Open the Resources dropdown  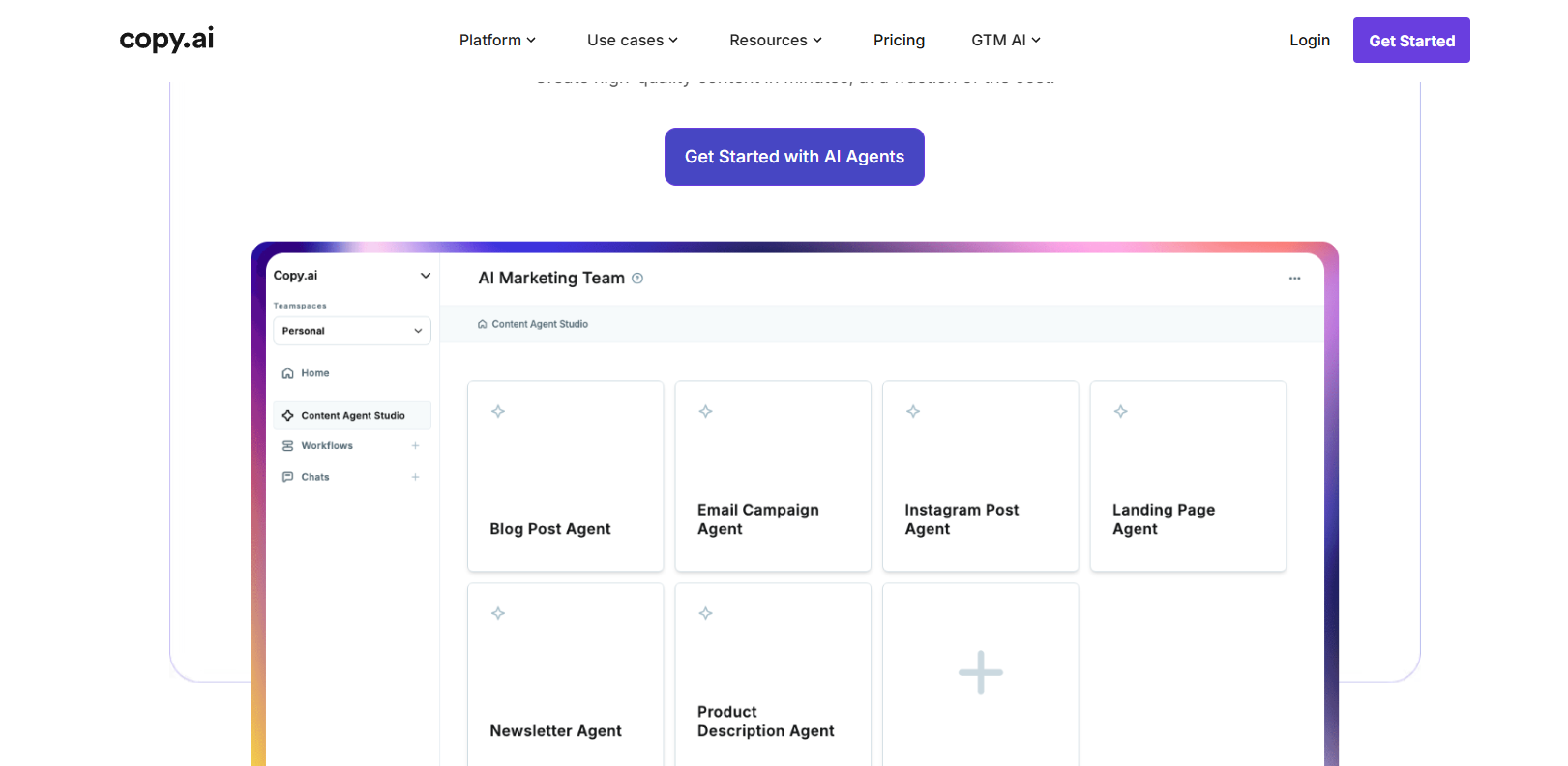pos(776,40)
